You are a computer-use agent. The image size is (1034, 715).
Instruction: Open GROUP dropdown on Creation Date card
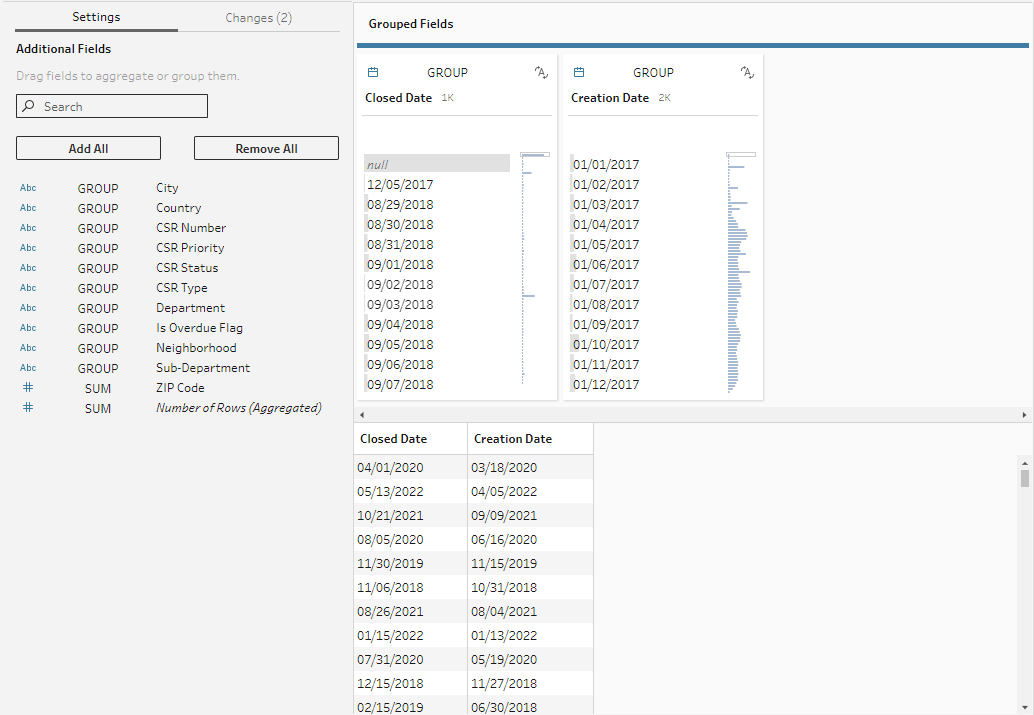[653, 72]
